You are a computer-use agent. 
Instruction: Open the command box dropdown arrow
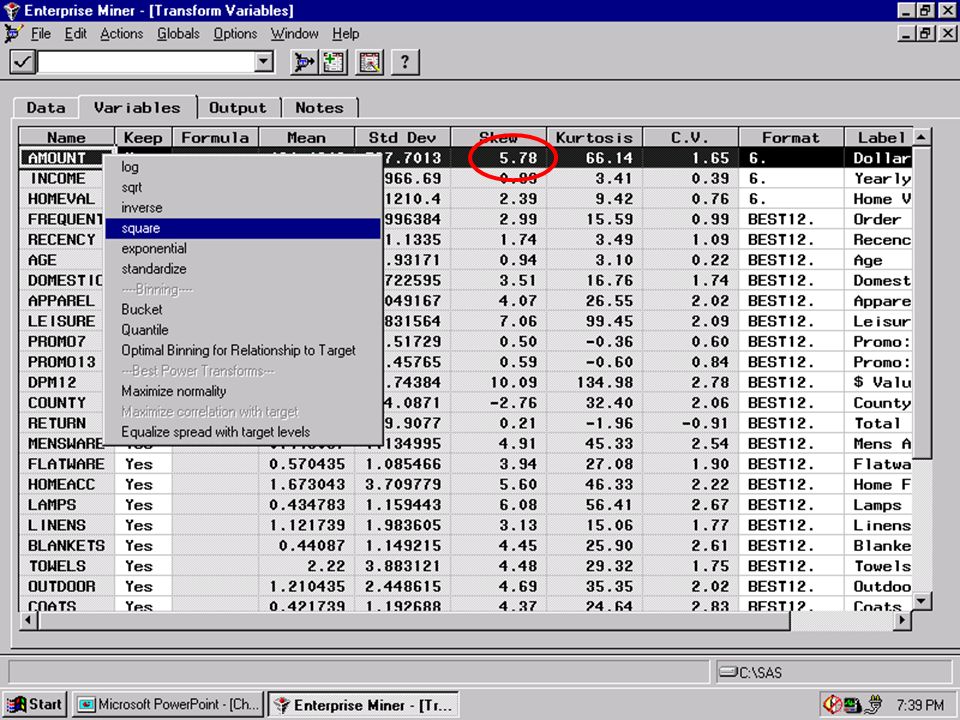(264, 61)
